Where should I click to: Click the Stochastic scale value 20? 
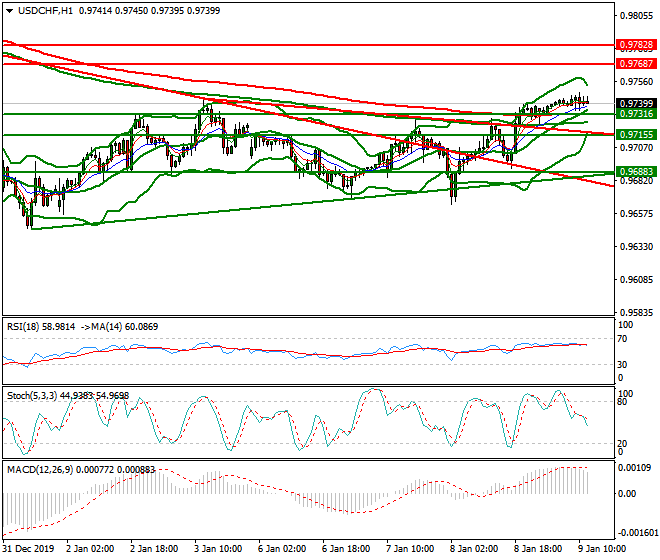[623, 443]
